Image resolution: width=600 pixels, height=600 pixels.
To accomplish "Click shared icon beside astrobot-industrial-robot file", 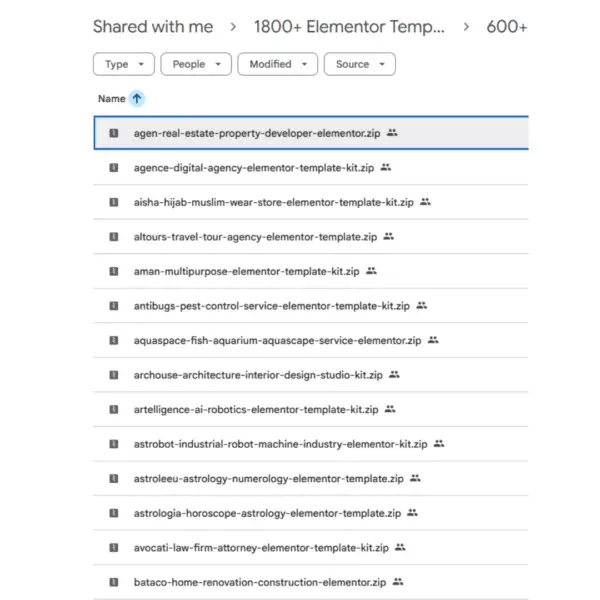I will click(439, 443).
